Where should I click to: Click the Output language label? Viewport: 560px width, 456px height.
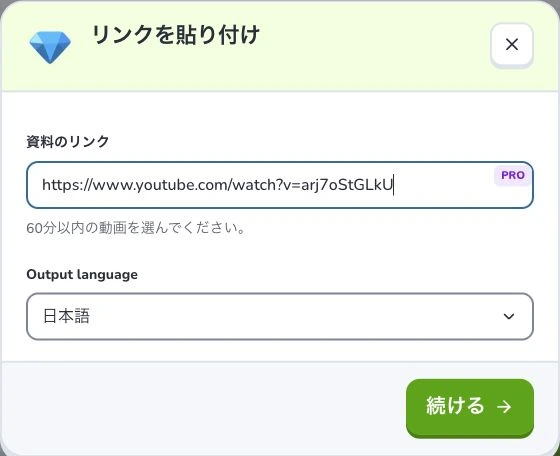pyautogui.click(x=82, y=275)
